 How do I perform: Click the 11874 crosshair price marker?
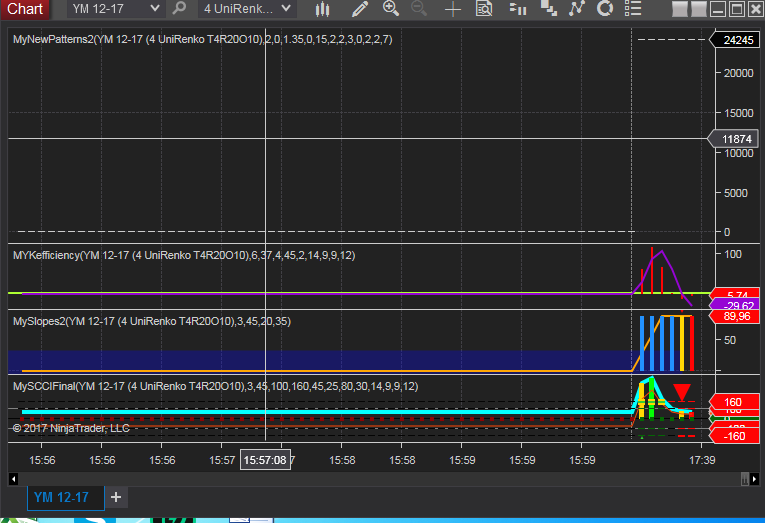click(733, 139)
